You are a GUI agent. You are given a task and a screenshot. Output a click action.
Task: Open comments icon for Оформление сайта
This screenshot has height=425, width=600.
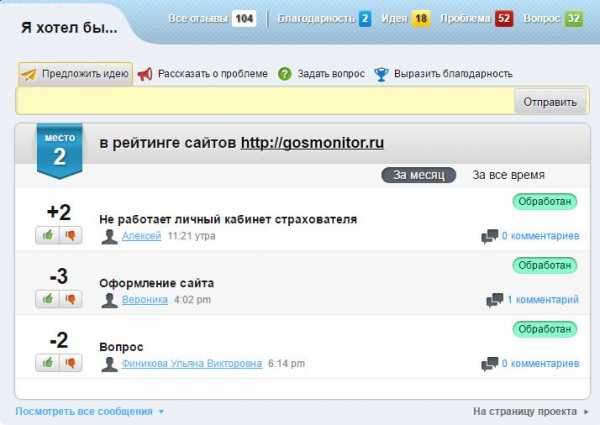tap(494, 300)
